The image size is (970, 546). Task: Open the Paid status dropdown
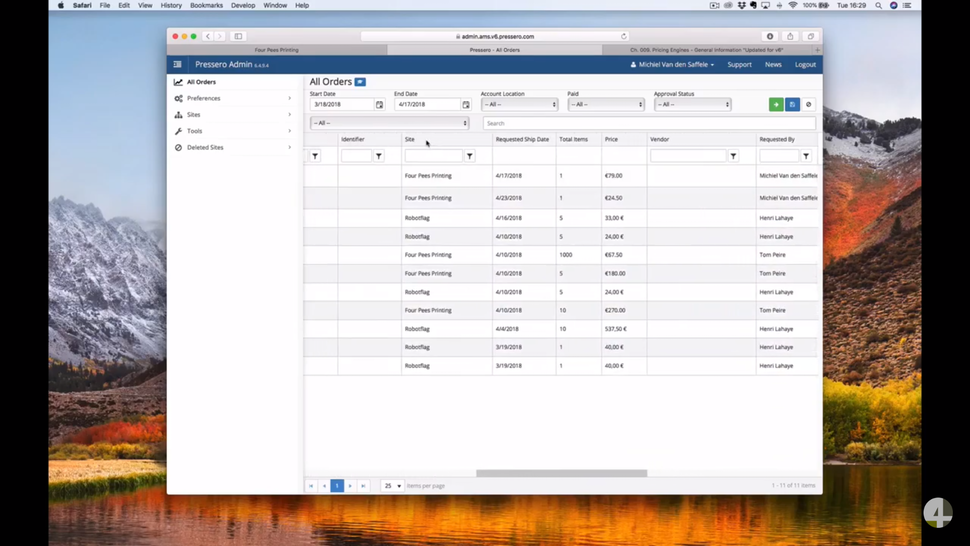tap(606, 105)
